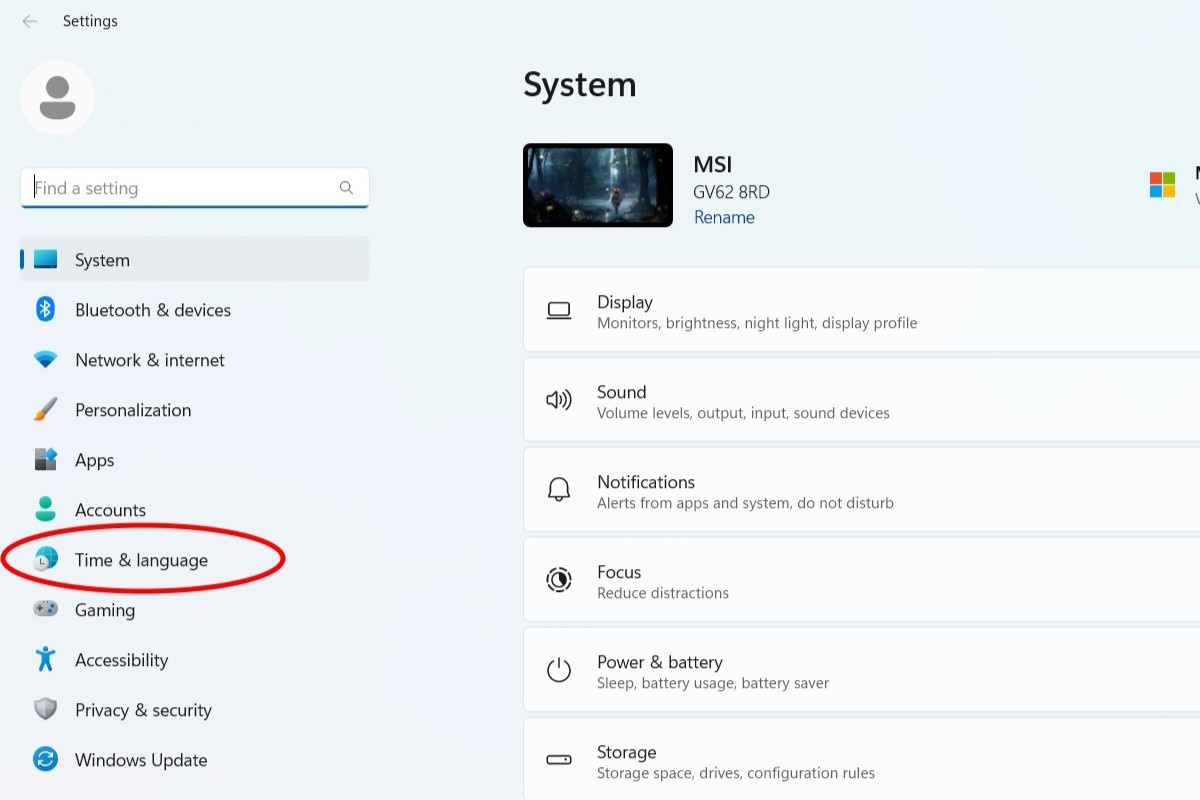Click the Network Wi-Fi icon
The height and width of the screenshot is (800, 1200).
point(45,359)
